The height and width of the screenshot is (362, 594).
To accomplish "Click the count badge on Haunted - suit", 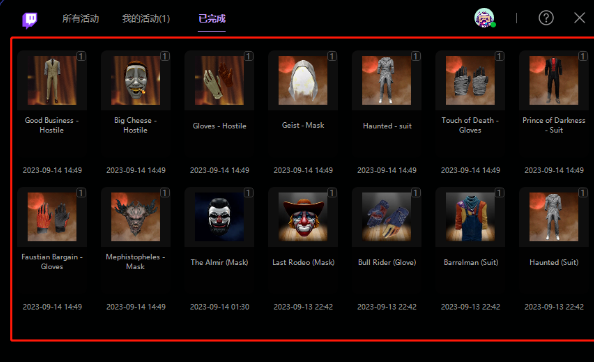I will click(x=416, y=56).
